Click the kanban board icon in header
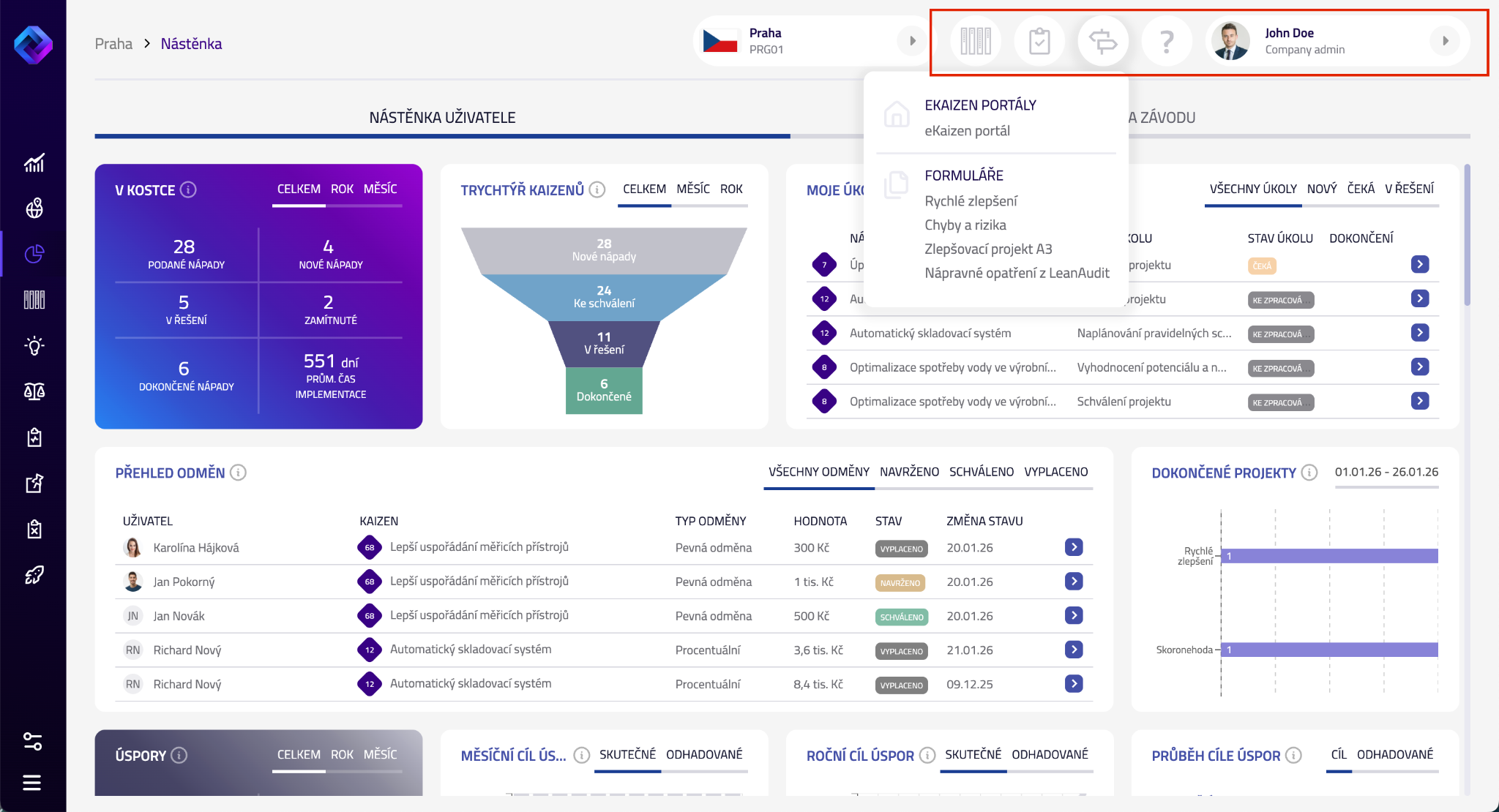1499x812 pixels. (975, 41)
